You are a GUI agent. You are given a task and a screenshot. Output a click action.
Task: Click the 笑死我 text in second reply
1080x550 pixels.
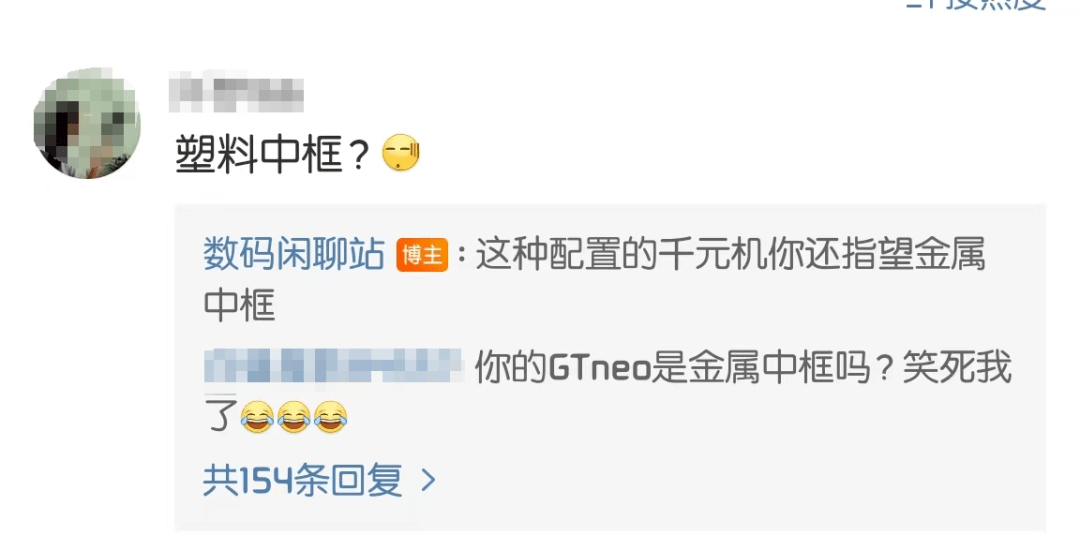click(x=957, y=366)
